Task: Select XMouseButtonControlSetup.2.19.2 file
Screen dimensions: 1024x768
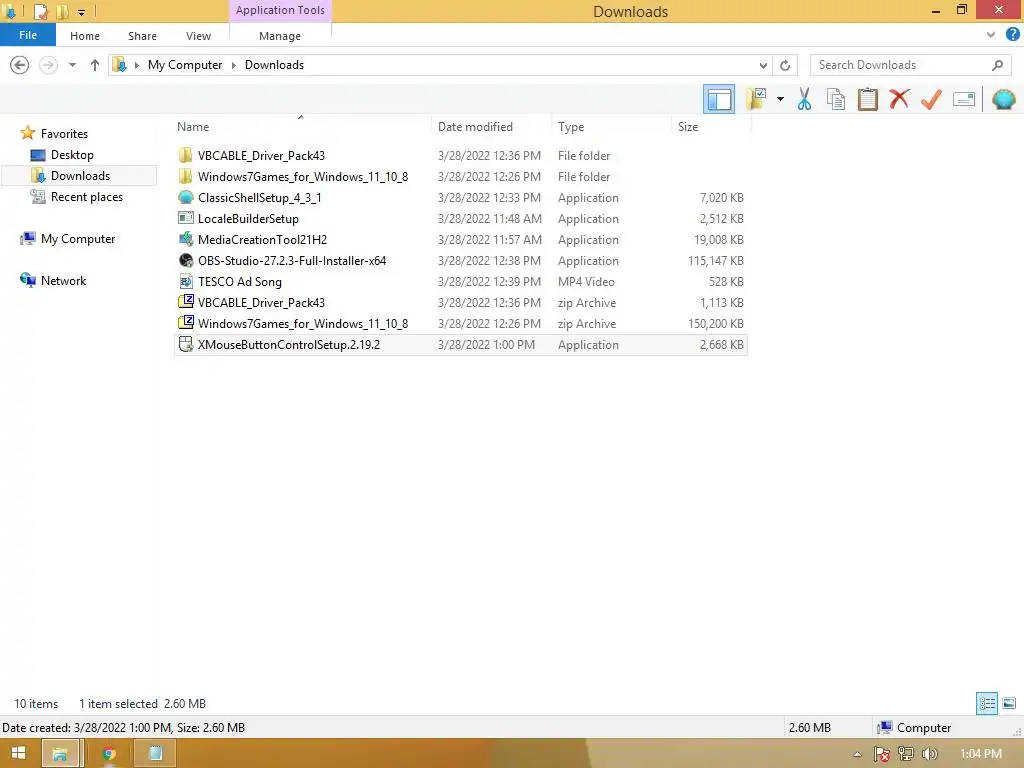Action: coord(461,345)
